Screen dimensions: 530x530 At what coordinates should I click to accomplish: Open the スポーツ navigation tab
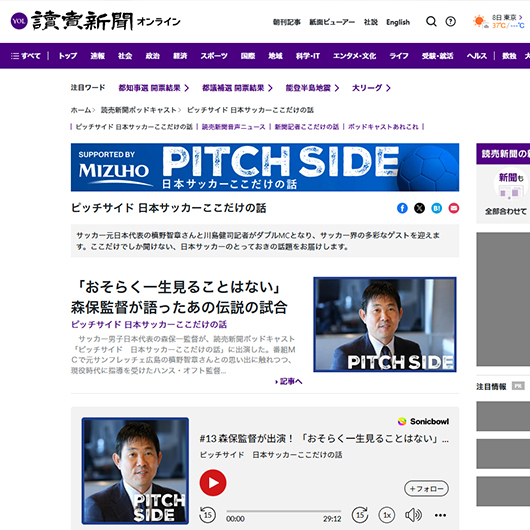(x=214, y=56)
